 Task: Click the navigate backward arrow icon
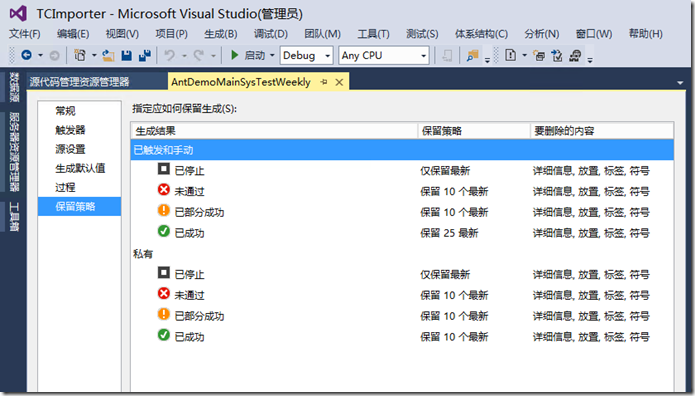coord(27,55)
